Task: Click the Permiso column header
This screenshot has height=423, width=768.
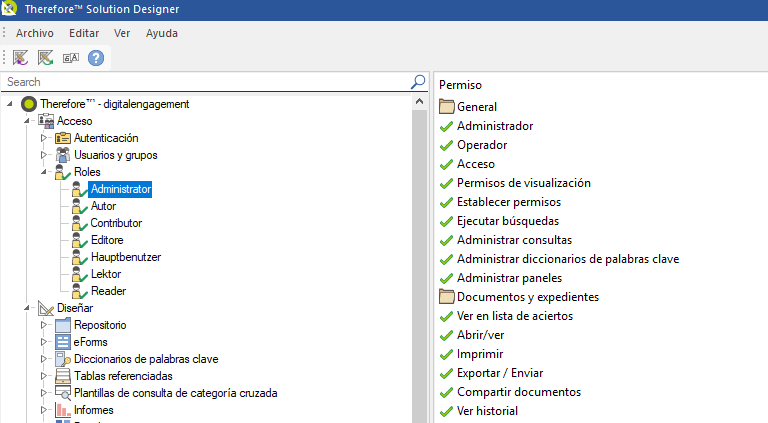Action: 460,85
